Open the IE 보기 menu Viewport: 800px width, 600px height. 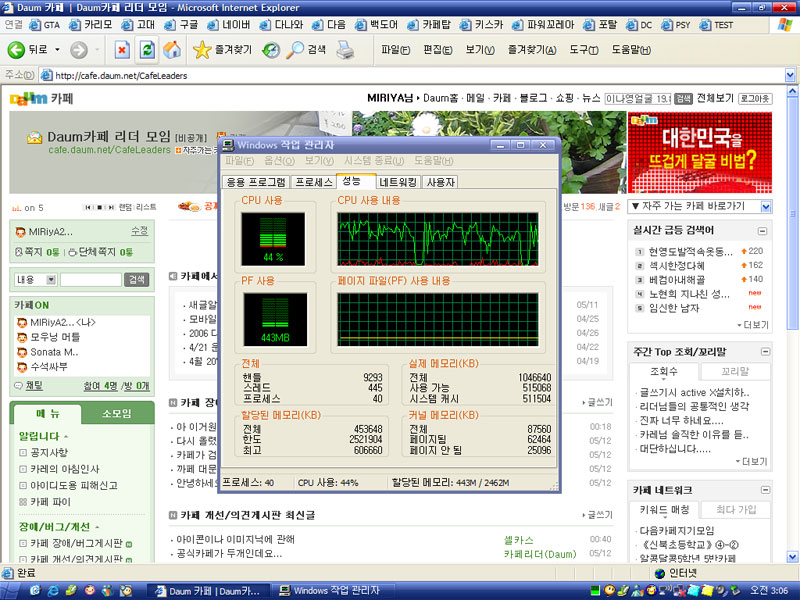[480, 49]
